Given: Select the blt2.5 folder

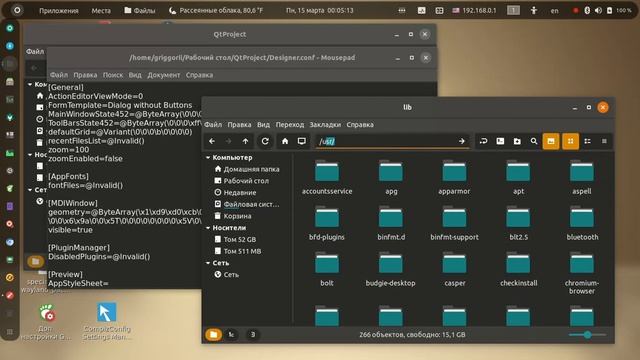Looking at the screenshot, I should click(x=518, y=223).
